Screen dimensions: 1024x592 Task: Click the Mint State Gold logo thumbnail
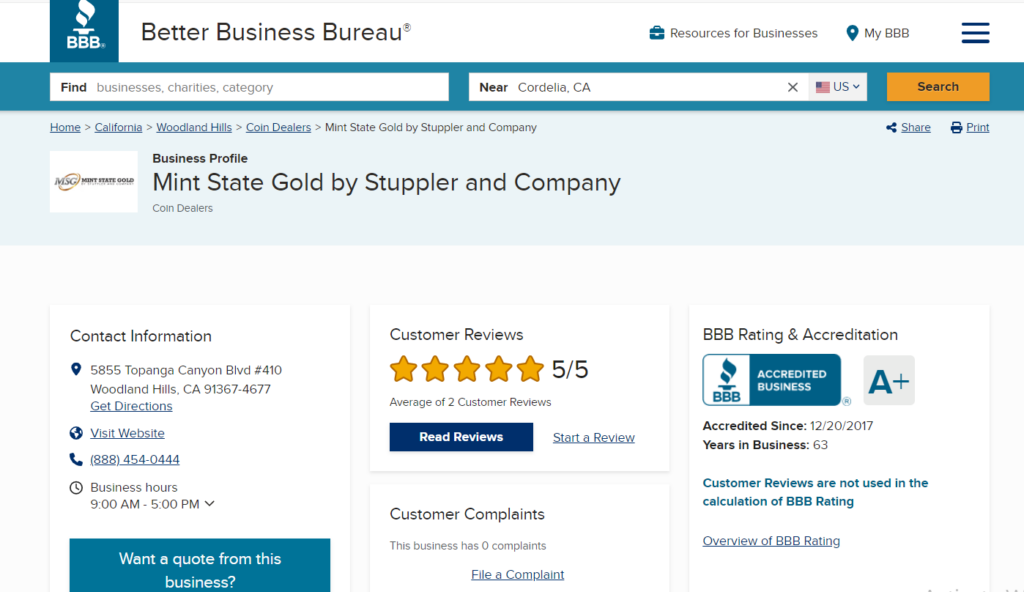(x=94, y=181)
